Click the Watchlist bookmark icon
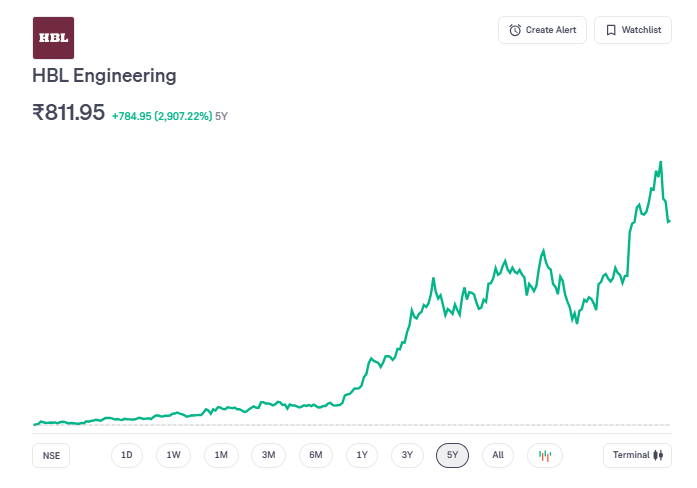697x488 pixels. coord(610,30)
